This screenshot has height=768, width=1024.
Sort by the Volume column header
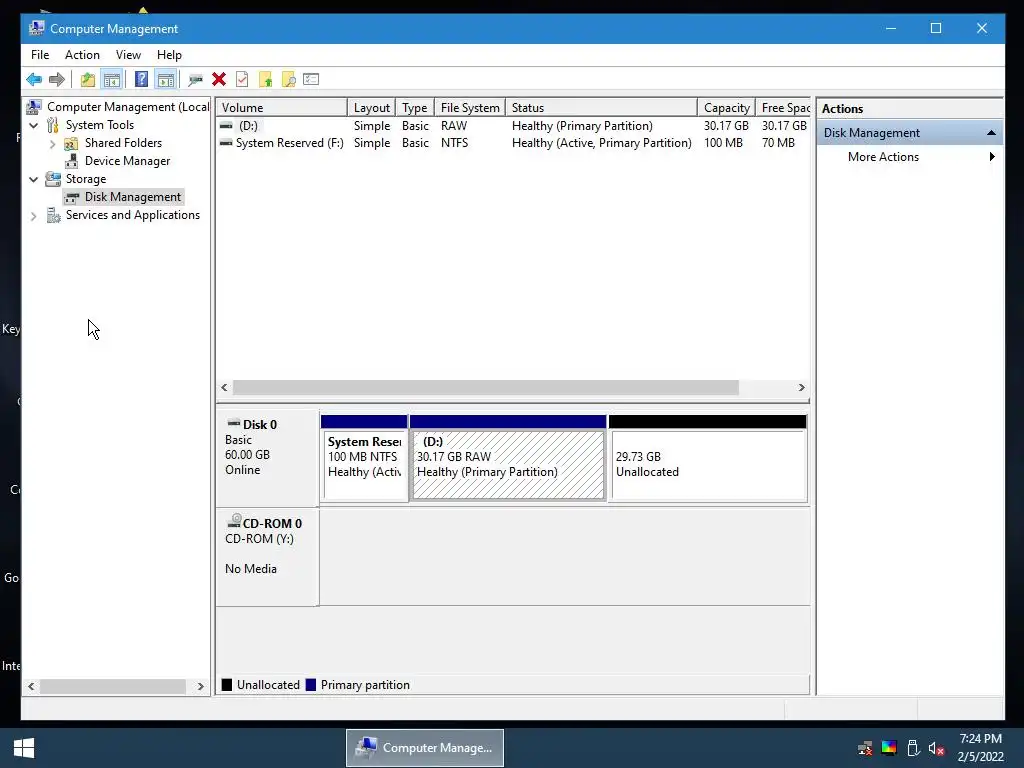point(281,108)
